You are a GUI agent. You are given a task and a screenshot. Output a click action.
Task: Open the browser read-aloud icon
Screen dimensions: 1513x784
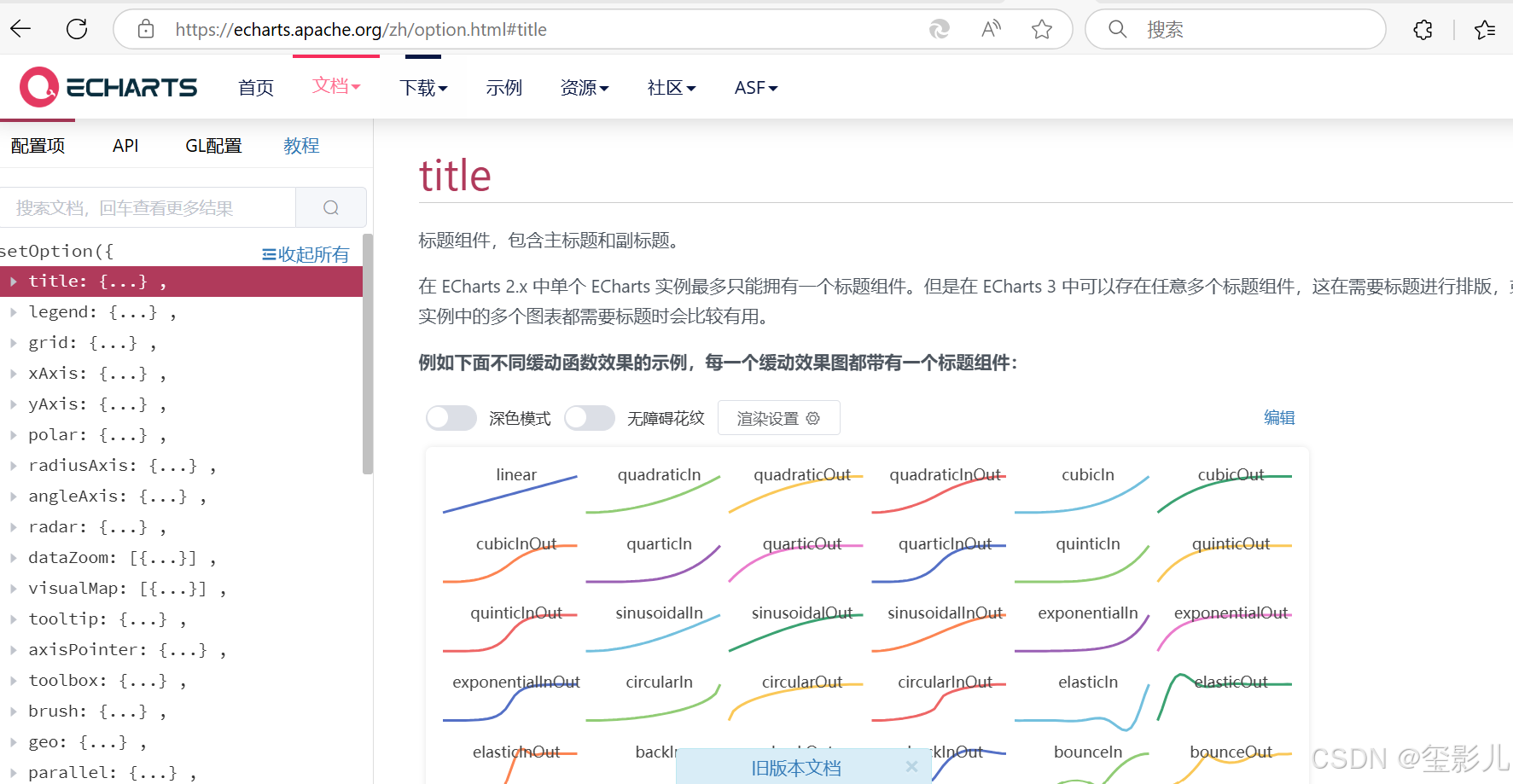pos(991,28)
